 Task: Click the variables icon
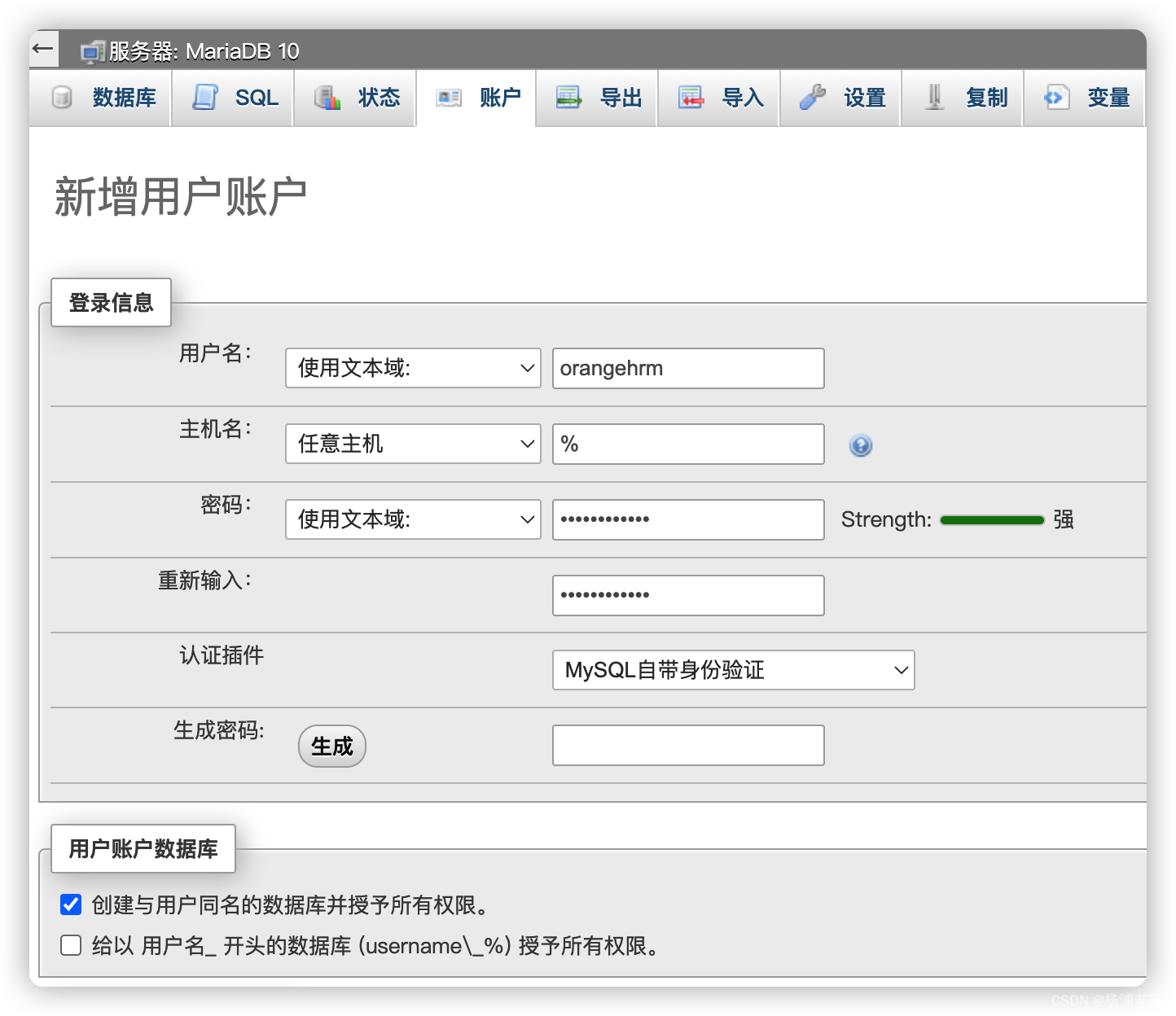point(1057,98)
